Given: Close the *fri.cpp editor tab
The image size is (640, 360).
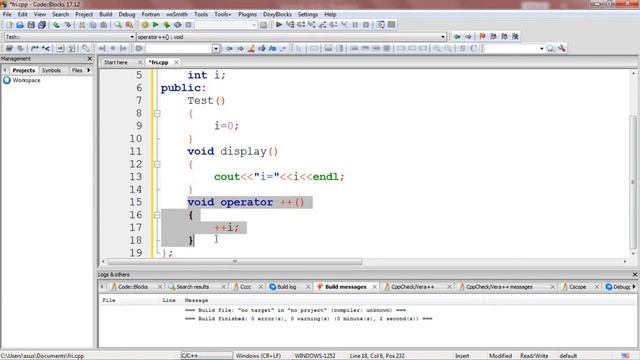Looking at the screenshot, I should 176,62.
